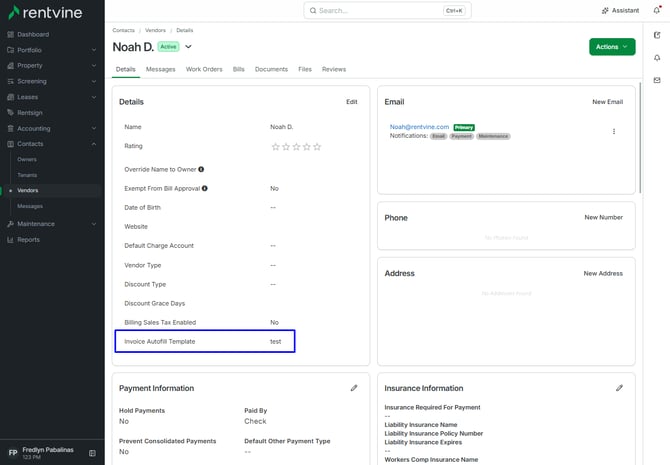Expand the Maintenance menu chevron
Image resolution: width=670 pixels, height=465 pixels.
[94, 224]
